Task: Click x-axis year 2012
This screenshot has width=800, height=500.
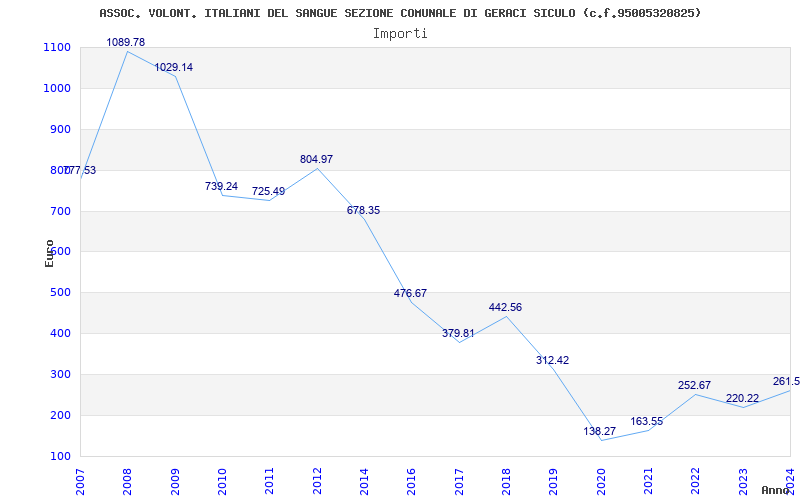Action: (x=317, y=481)
